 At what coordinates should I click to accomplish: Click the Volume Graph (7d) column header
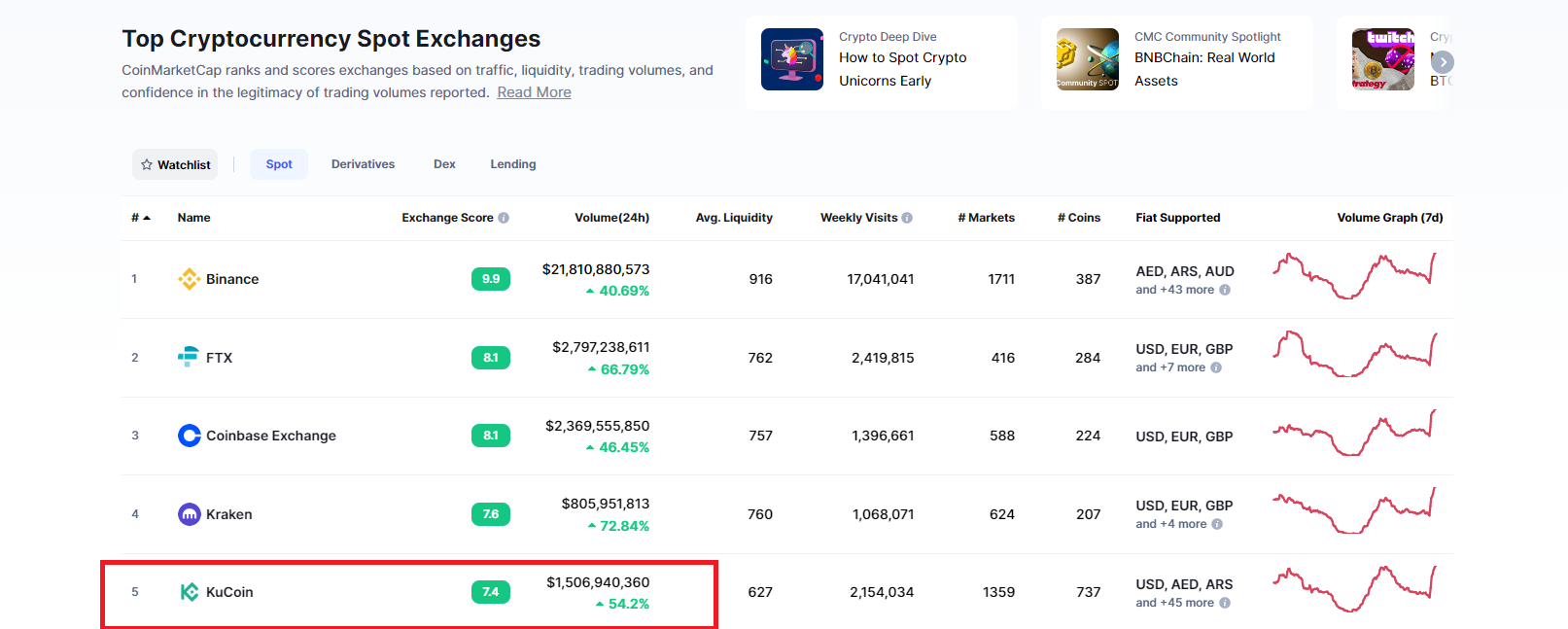(1390, 218)
